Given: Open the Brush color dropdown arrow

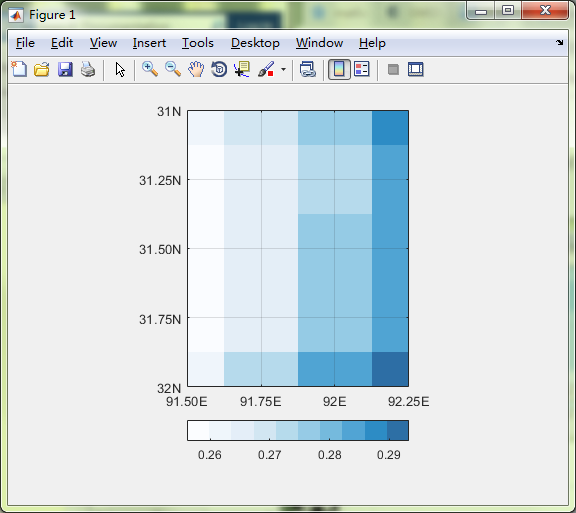Looking at the screenshot, I should coord(283,69).
